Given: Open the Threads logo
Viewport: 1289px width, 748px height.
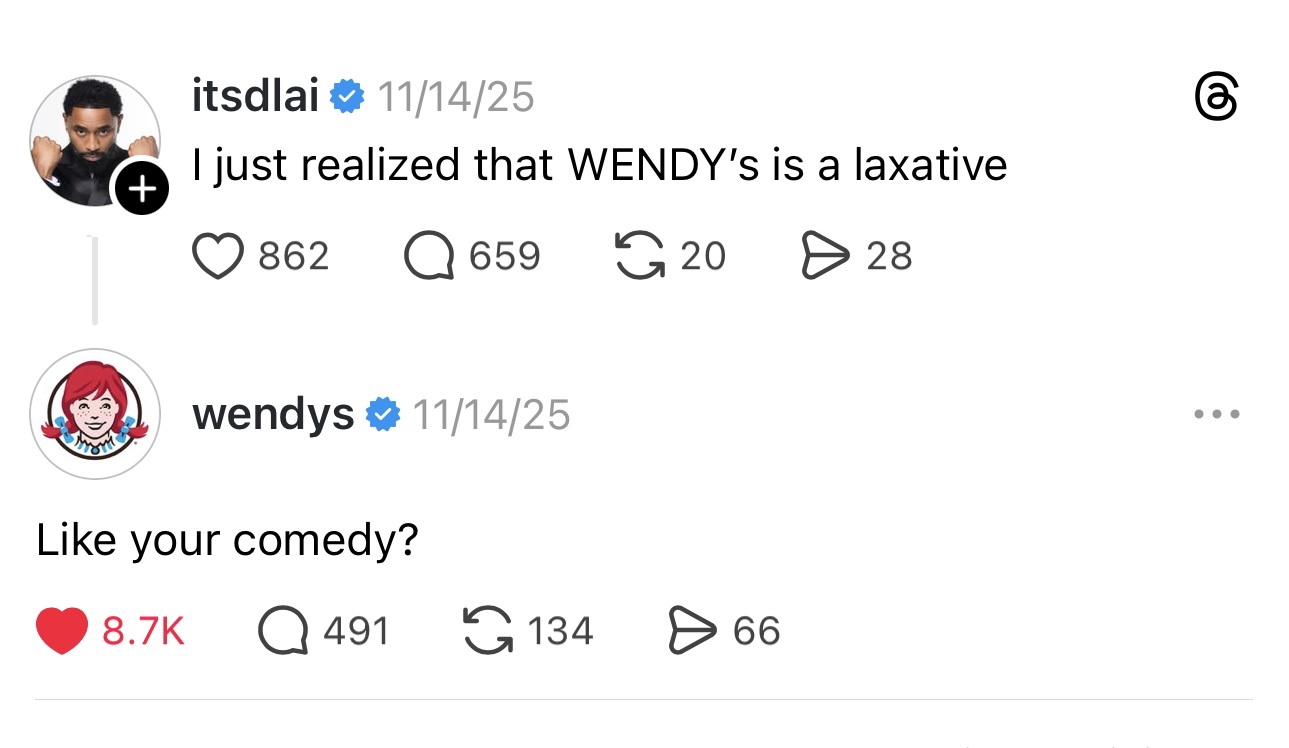Looking at the screenshot, I should pyautogui.click(x=1217, y=98).
